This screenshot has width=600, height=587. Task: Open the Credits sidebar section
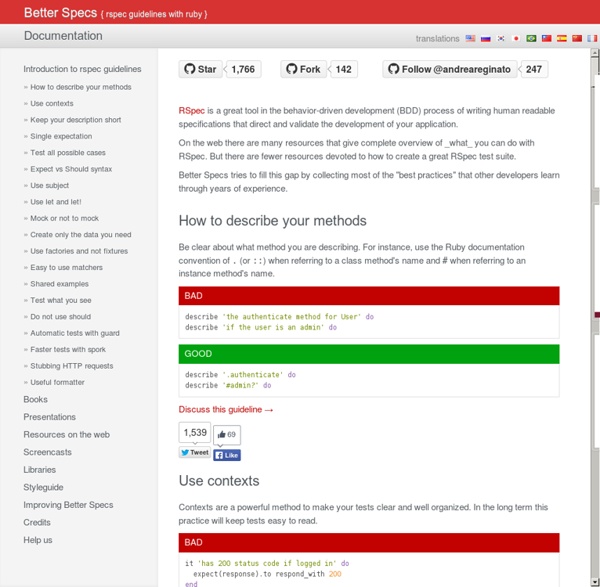click(x=37, y=523)
